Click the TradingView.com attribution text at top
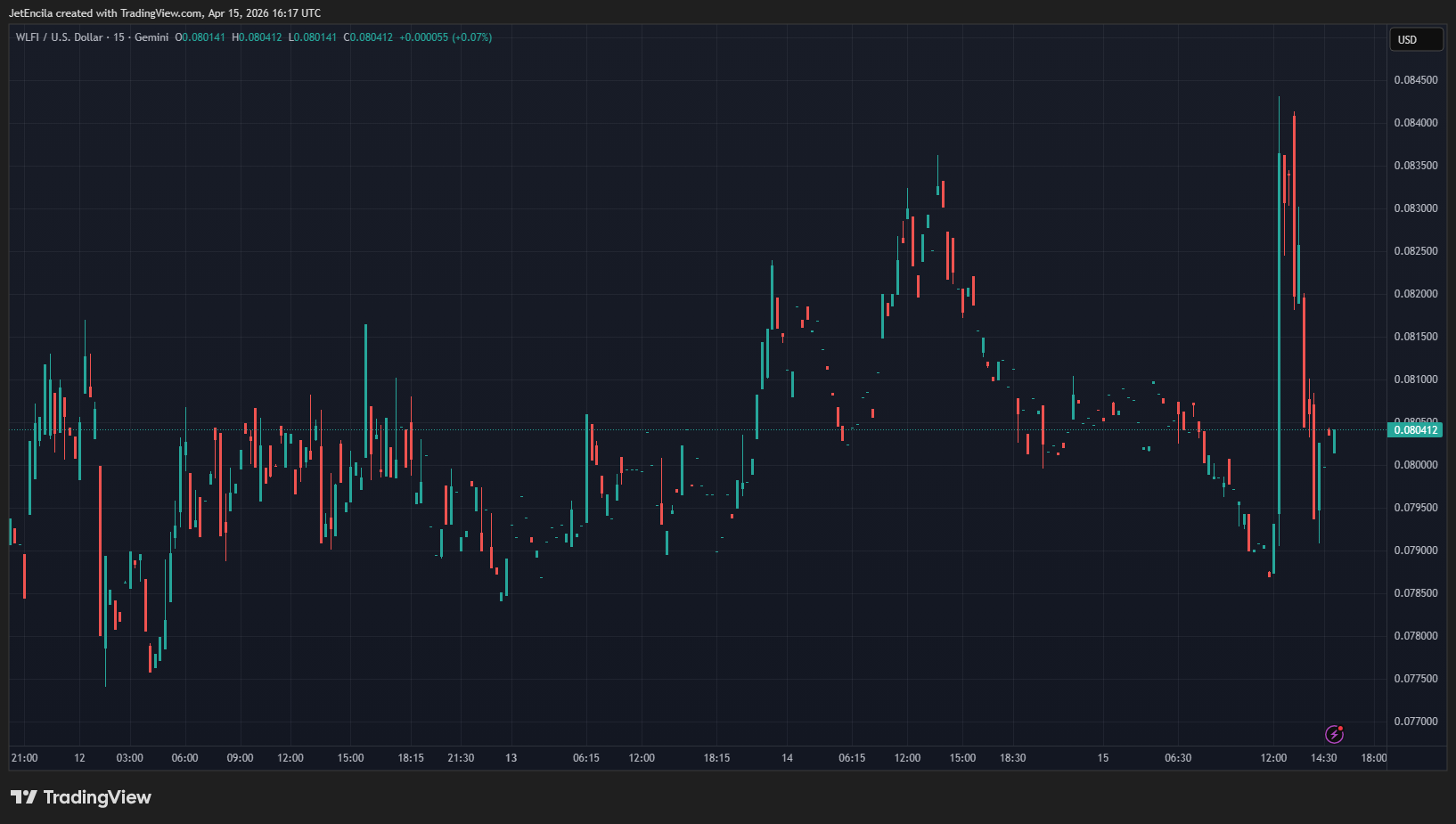This screenshot has width=1456, height=824. click(160, 13)
